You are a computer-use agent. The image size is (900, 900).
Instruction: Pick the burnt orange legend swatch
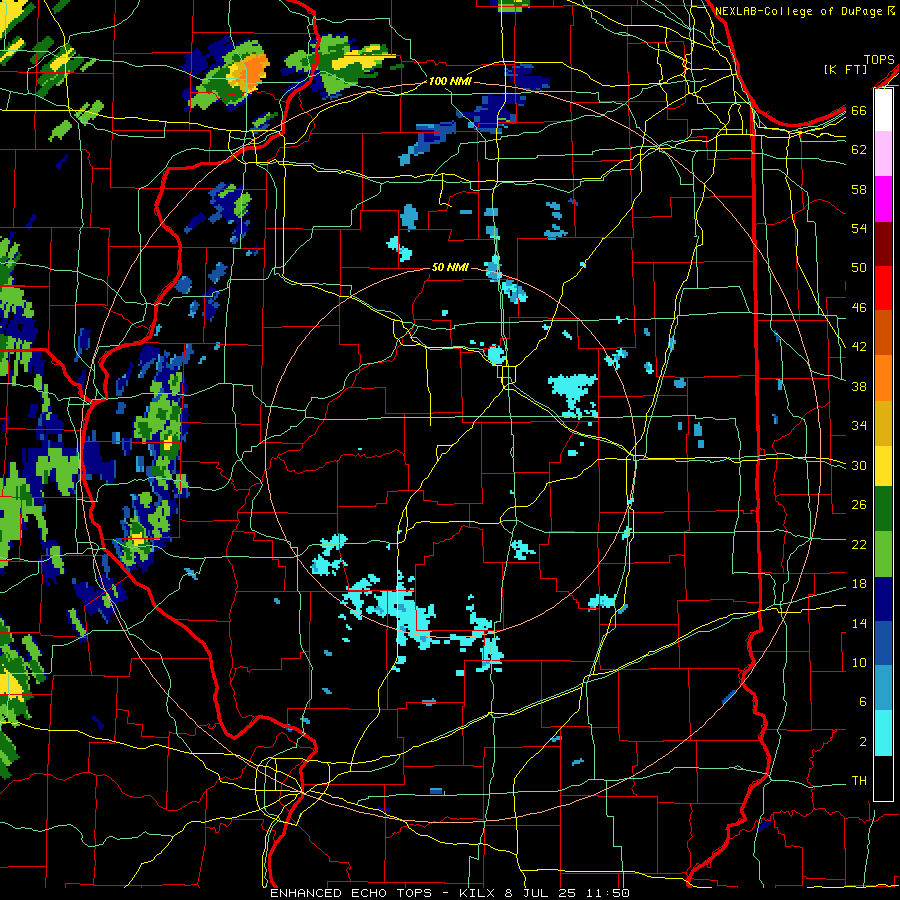(x=883, y=332)
